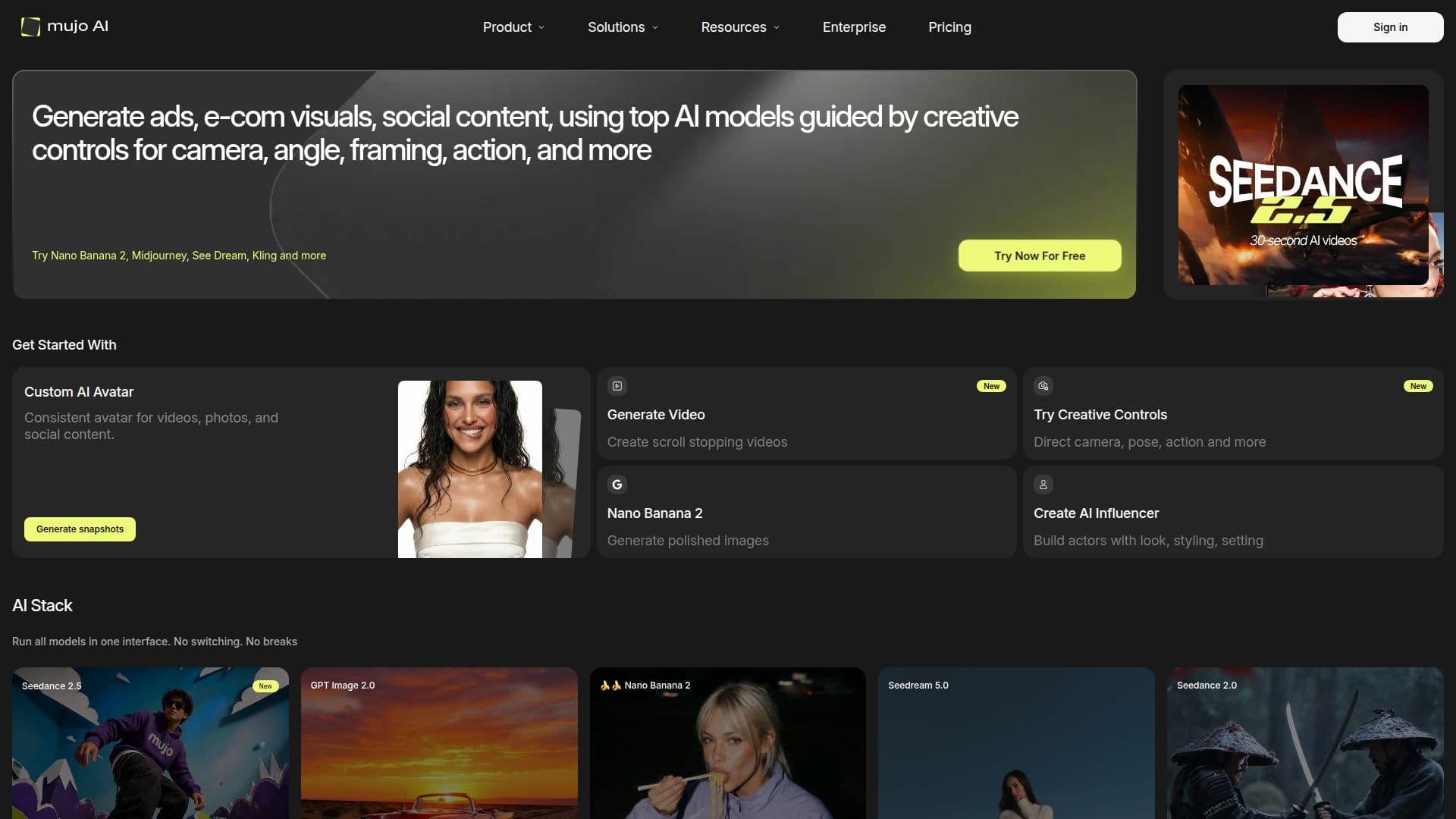This screenshot has height=819, width=1456.
Task: Click the Custom AI Avatar woman portrait
Action: [x=470, y=469]
